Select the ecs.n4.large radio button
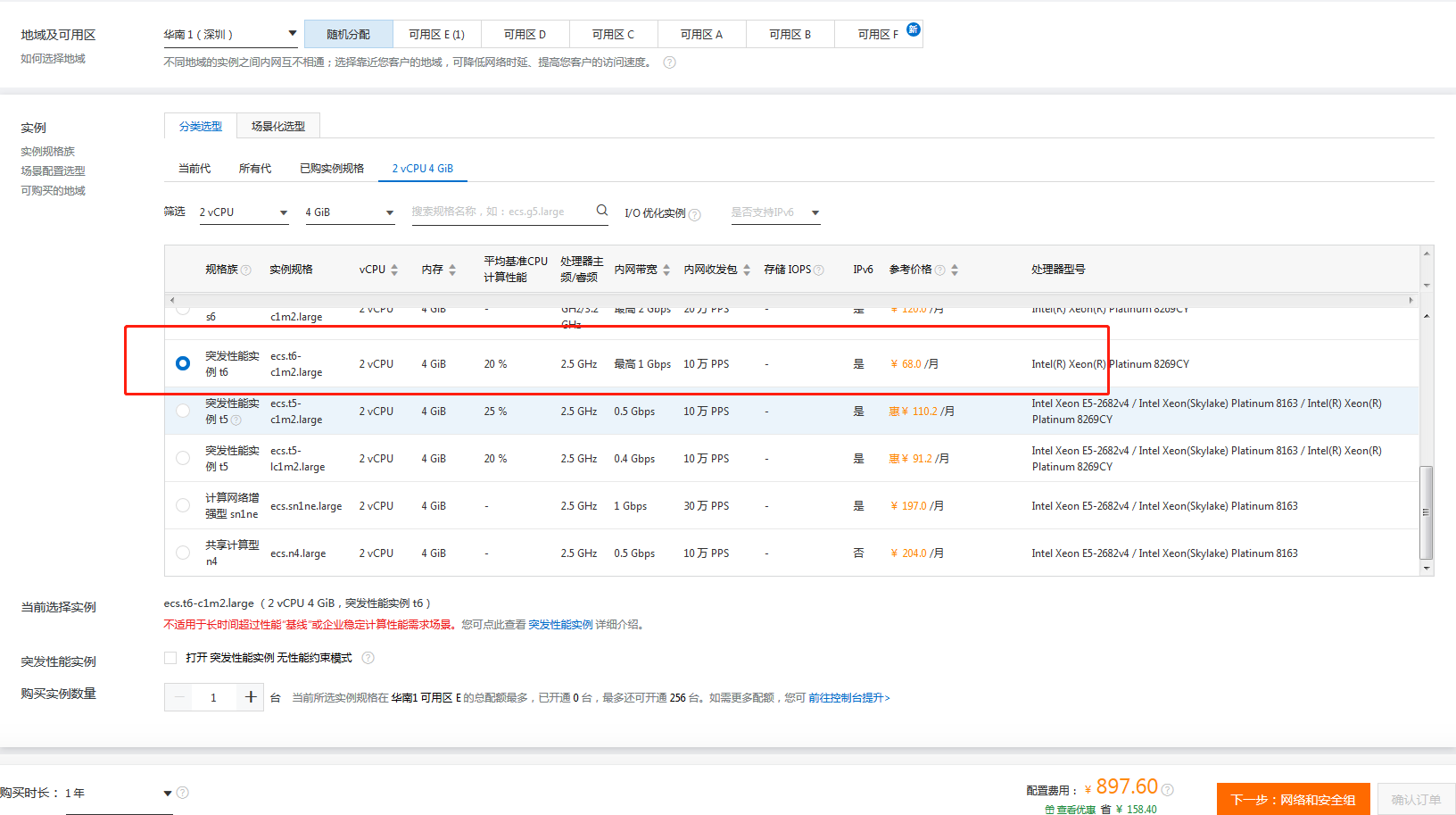1456x815 pixels. coord(183,553)
